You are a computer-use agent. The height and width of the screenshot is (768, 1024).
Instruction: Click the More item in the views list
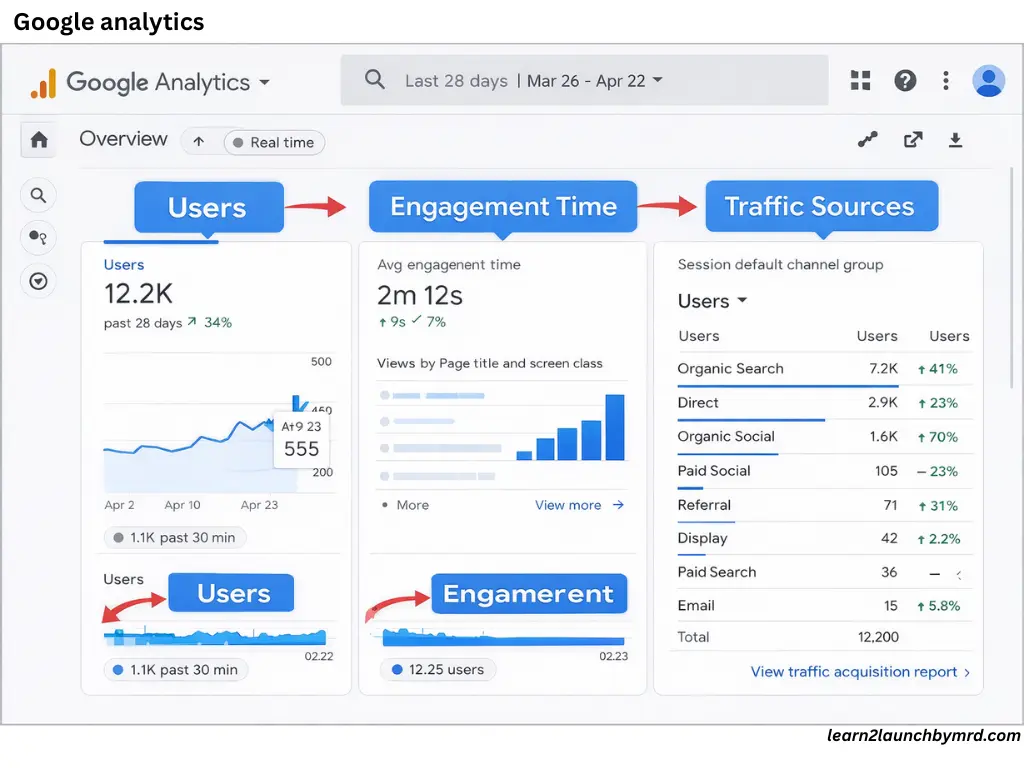pos(412,505)
